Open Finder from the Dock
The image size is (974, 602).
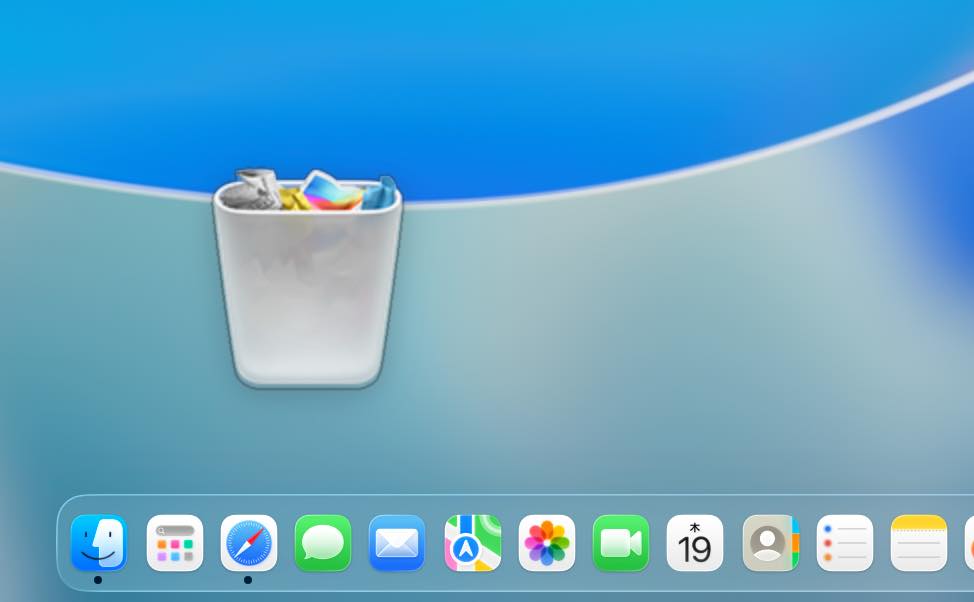pos(99,543)
